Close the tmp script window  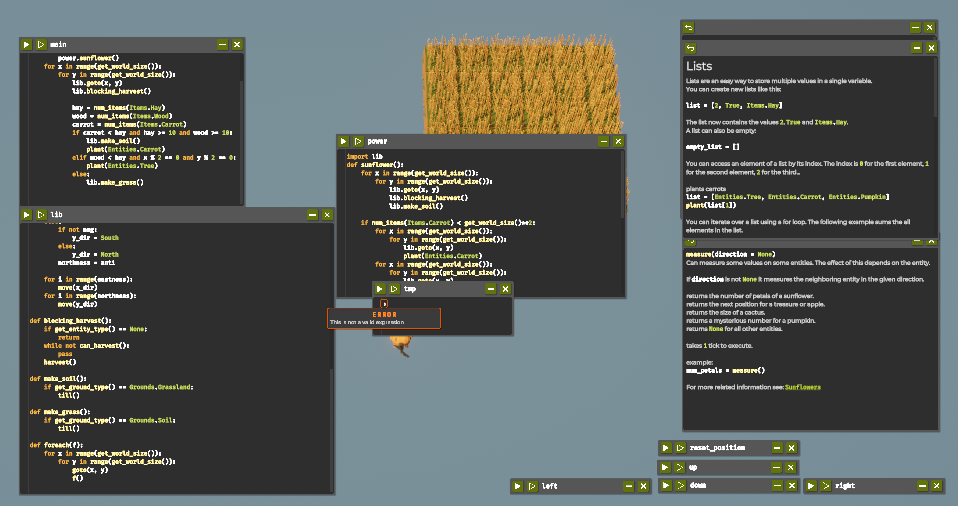(505, 289)
